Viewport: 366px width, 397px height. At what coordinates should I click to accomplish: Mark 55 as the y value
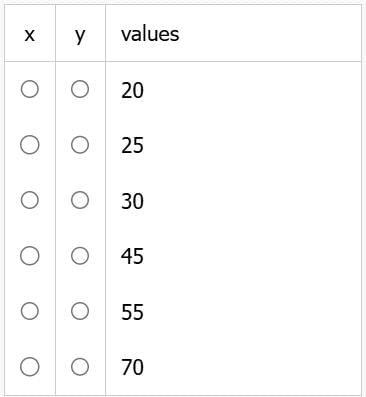pyautogui.click(x=80, y=311)
